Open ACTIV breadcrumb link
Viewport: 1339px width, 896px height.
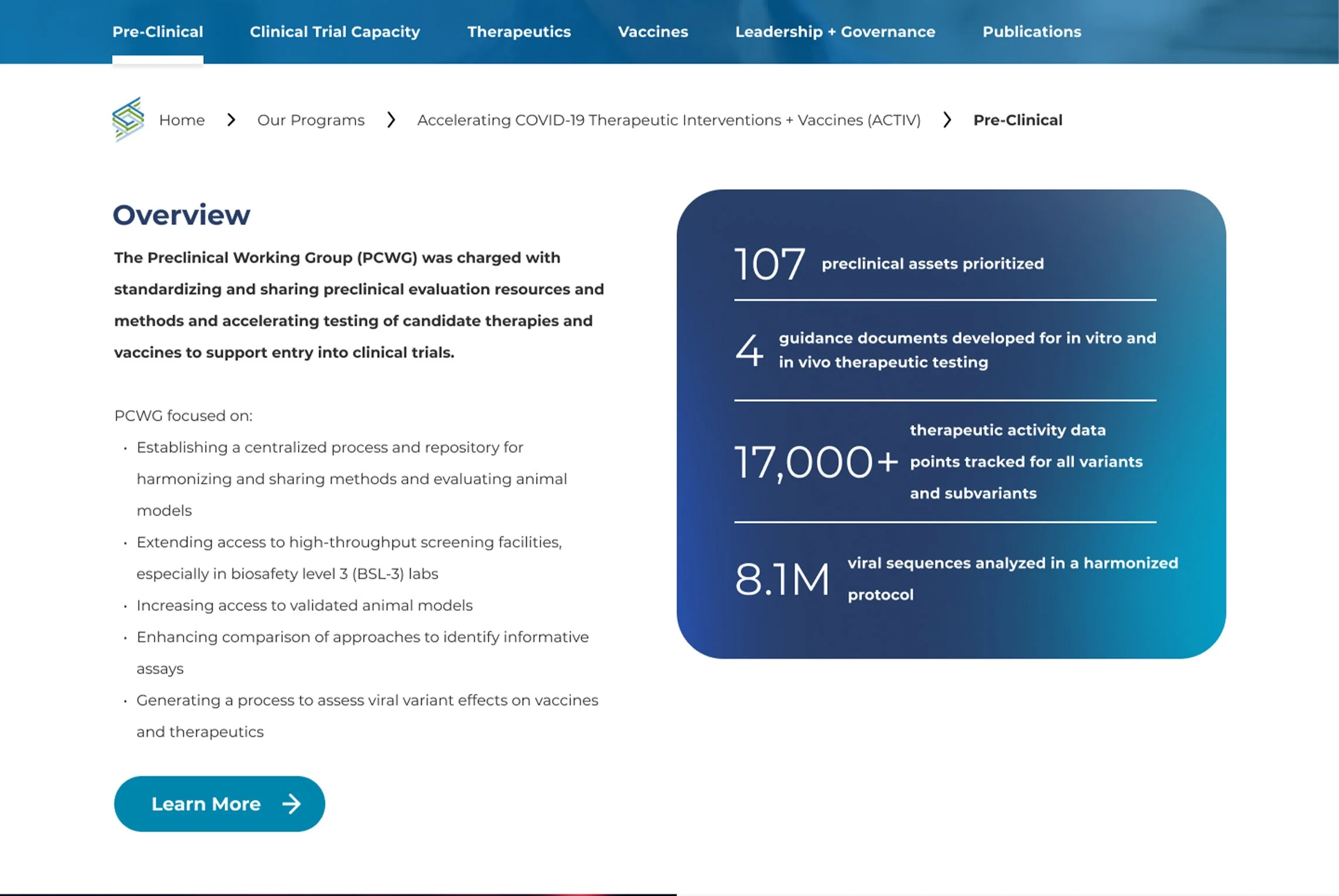(x=668, y=120)
